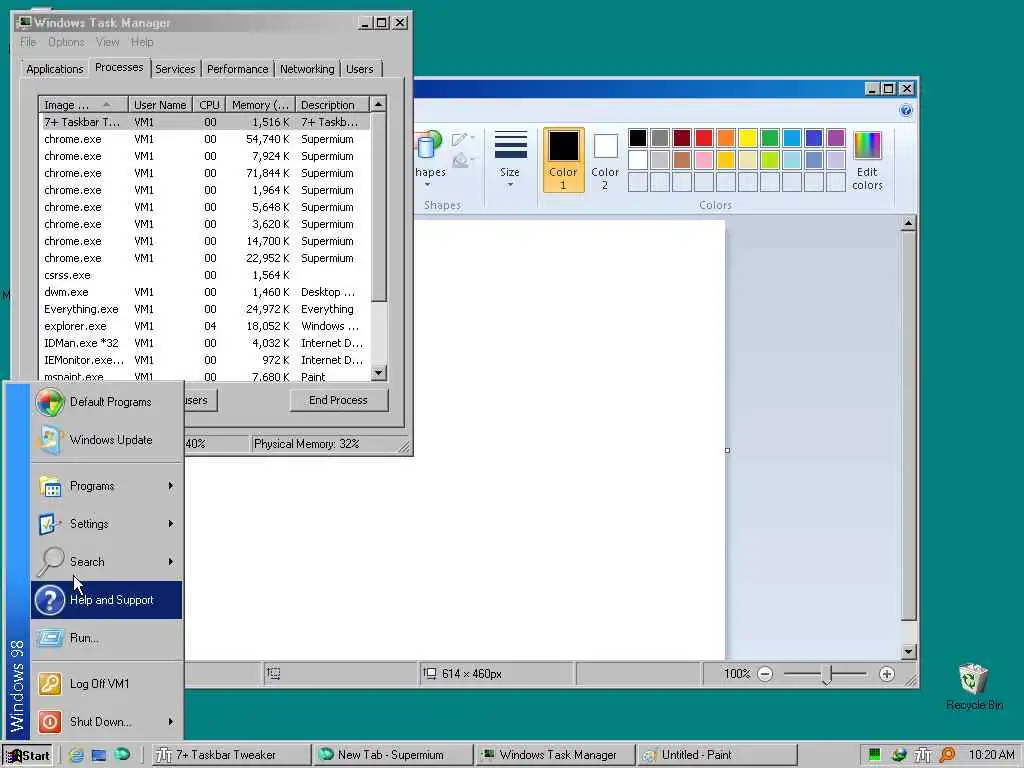The height and width of the screenshot is (768, 1024).
Task: Pick the yellow color swatch
Action: [x=748, y=138]
